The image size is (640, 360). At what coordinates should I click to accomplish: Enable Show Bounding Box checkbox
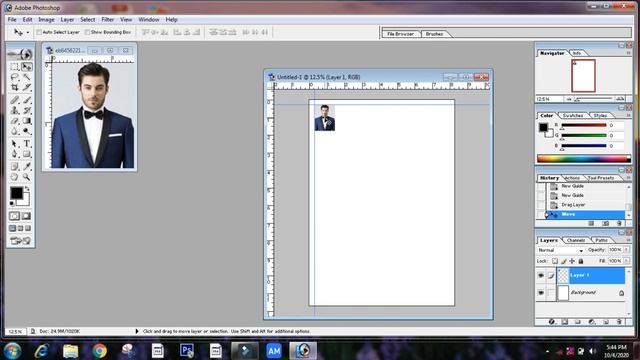coord(87,32)
